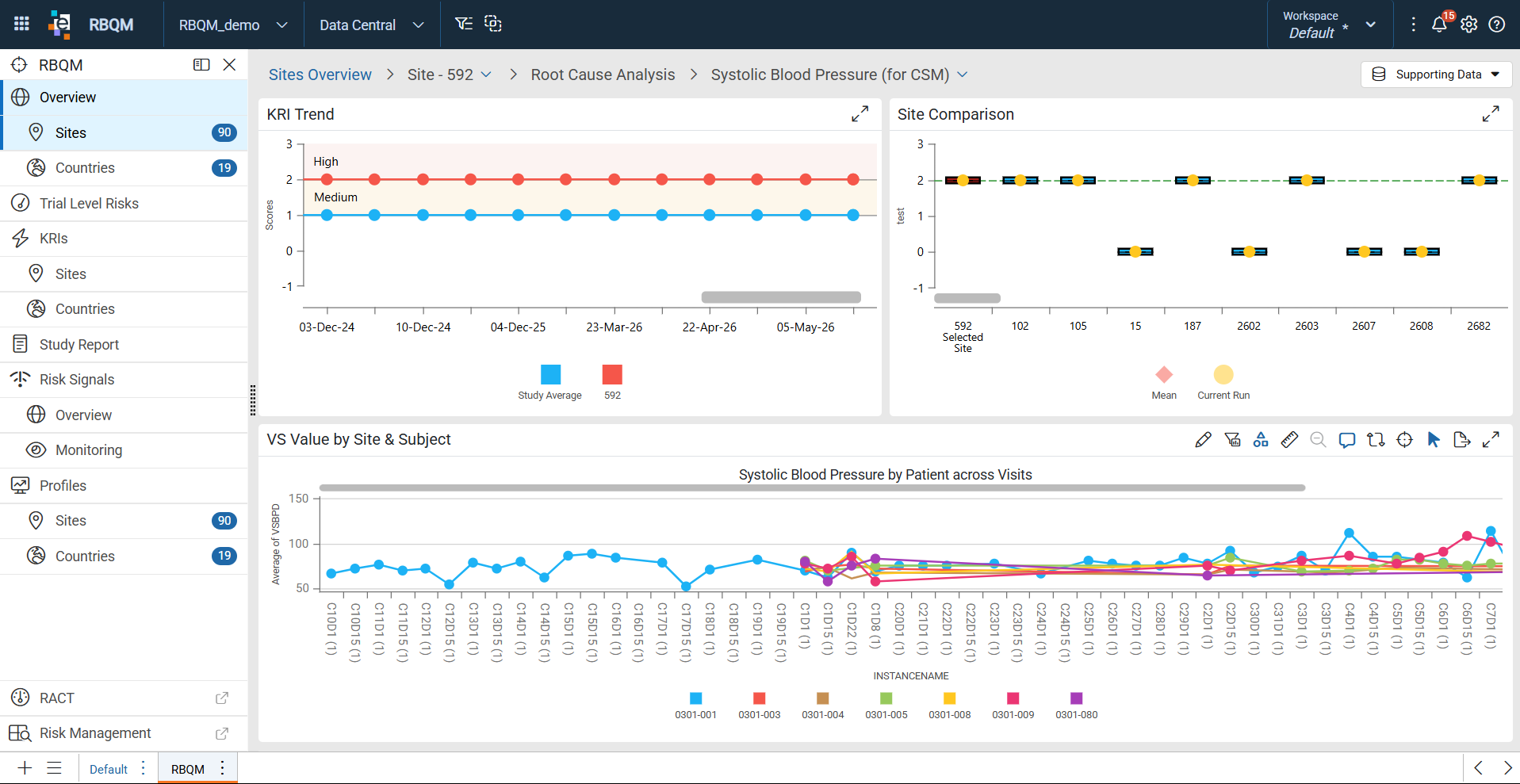Open the settings gear in top bar
Viewport: 1520px width, 784px height.
coord(1468,25)
